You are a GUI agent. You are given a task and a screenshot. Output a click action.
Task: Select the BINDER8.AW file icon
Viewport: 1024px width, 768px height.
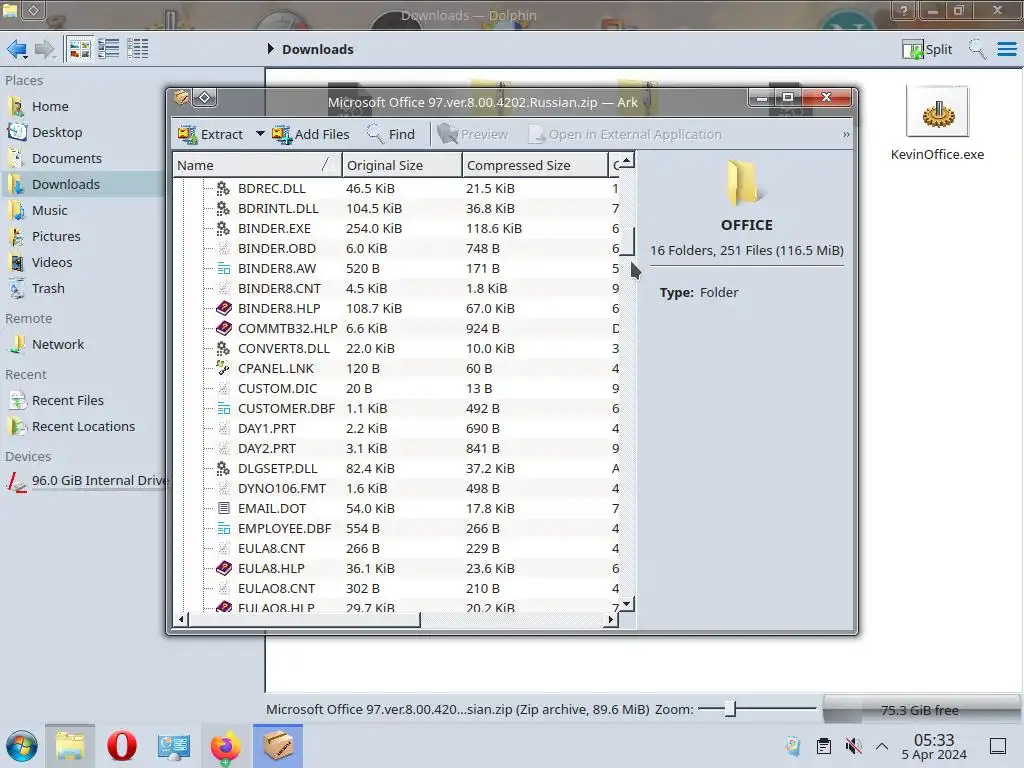coord(223,268)
